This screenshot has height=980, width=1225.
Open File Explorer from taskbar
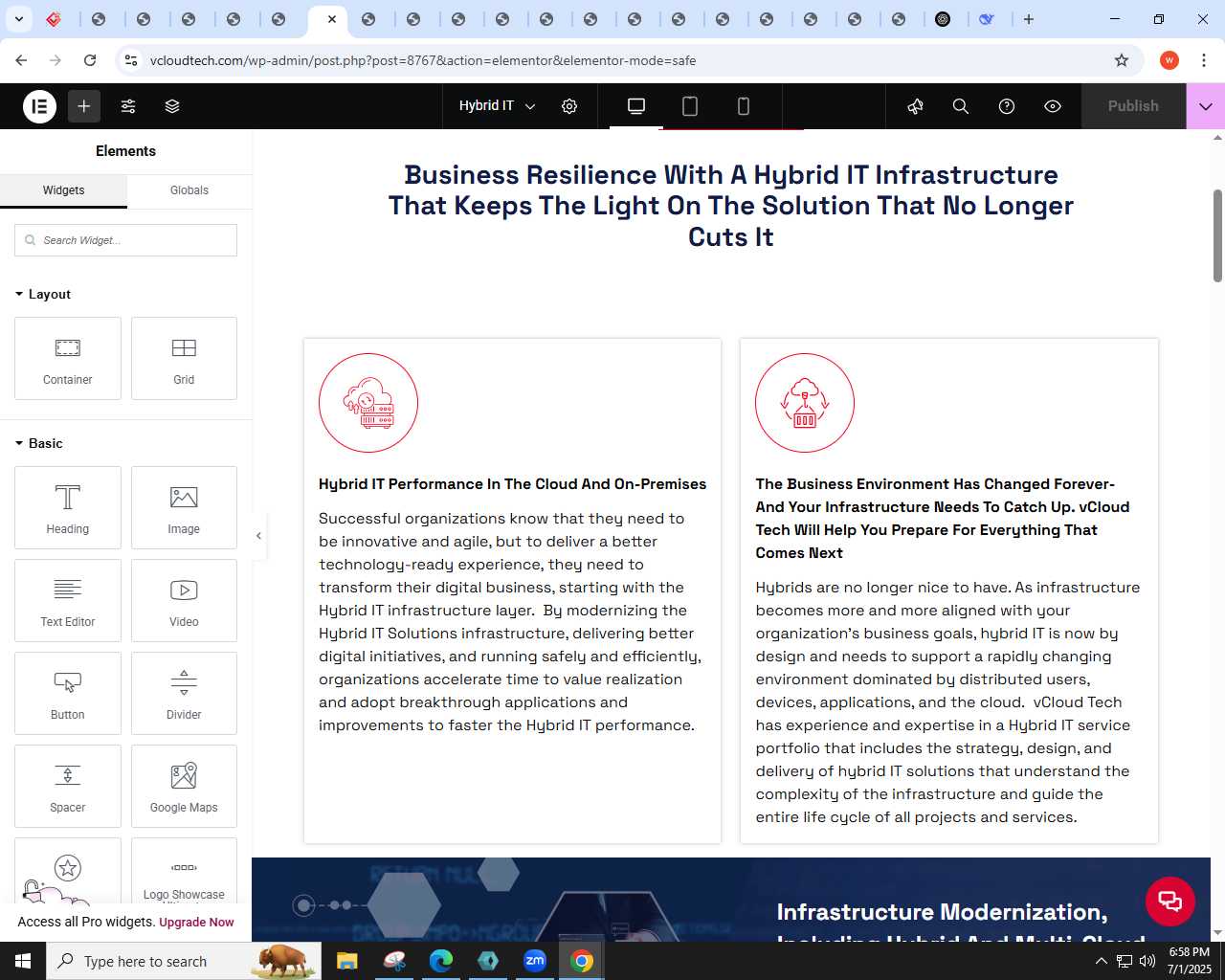click(x=347, y=961)
